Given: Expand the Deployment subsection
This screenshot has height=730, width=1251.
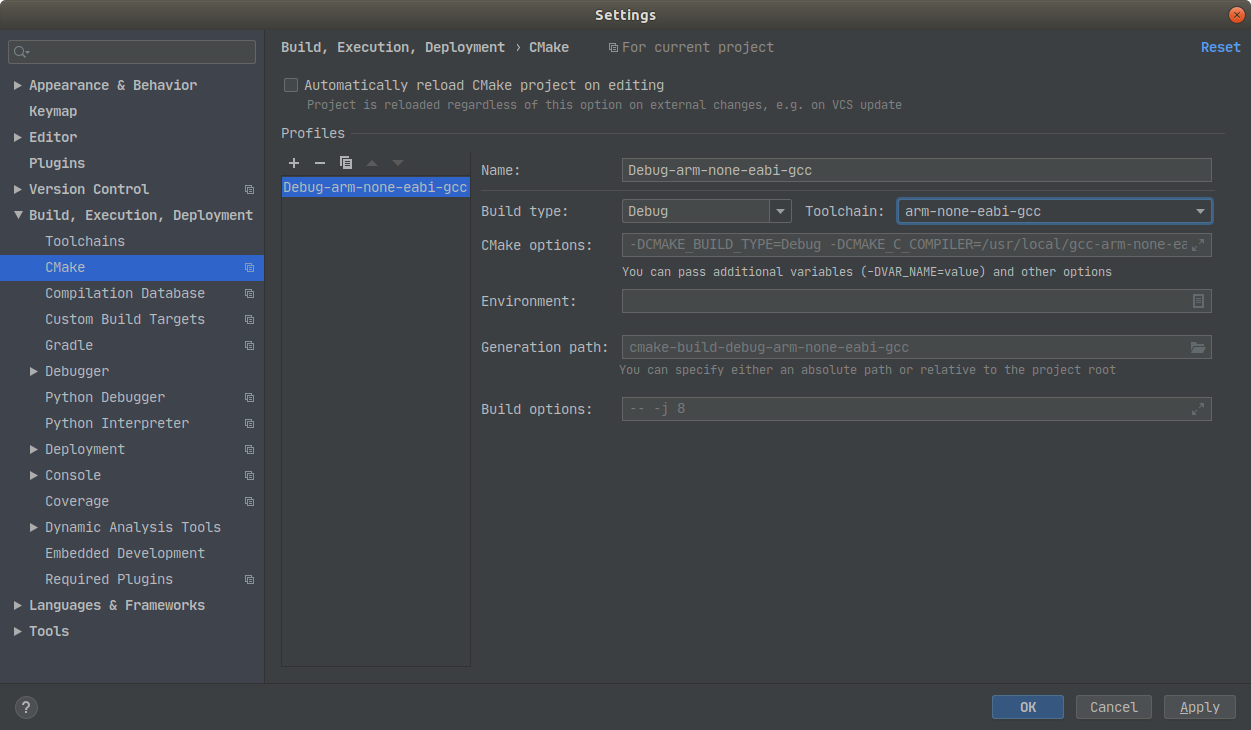Looking at the screenshot, I should (34, 449).
